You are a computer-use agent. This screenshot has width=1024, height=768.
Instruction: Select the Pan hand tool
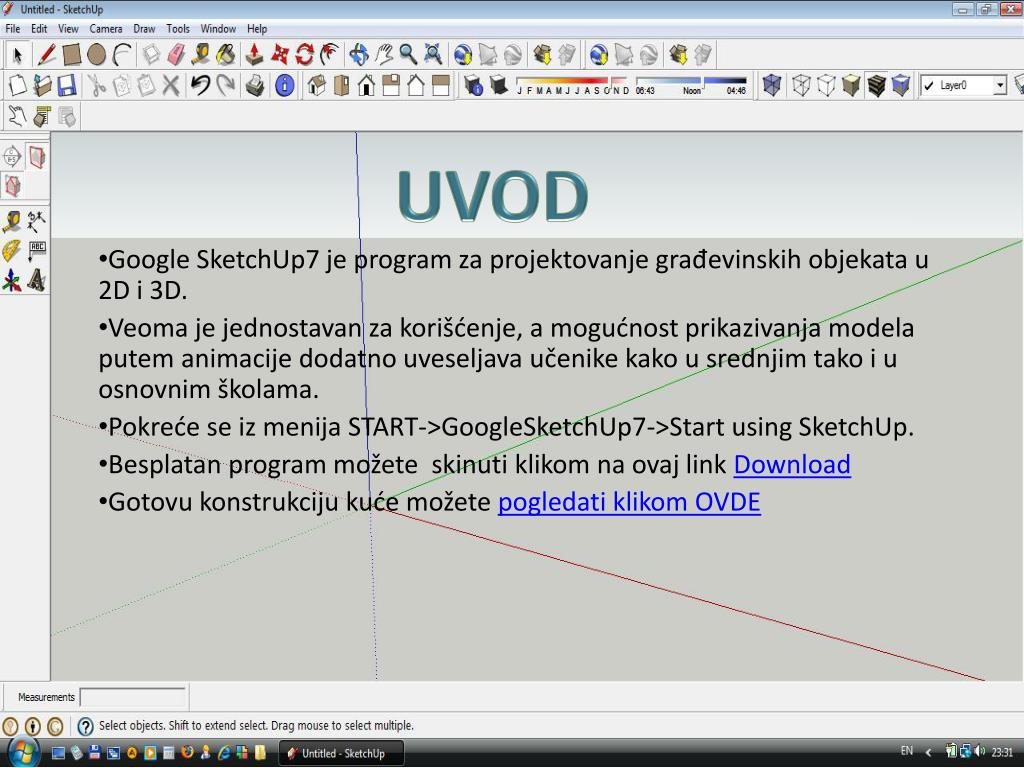tap(383, 55)
